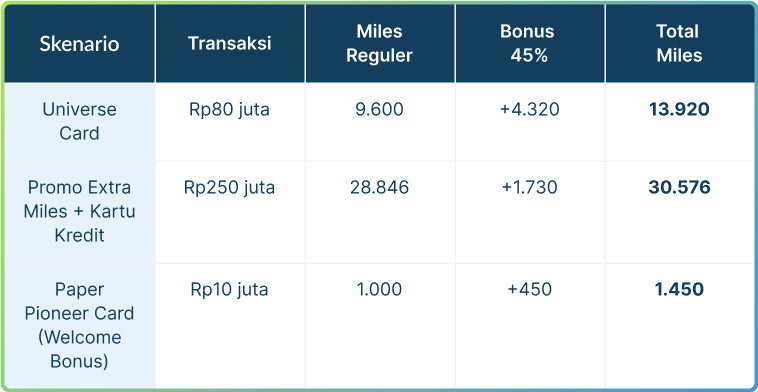Select Paper Pioneer Card Welcome Bonus label
This screenshot has width=758, height=392.
[79, 325]
